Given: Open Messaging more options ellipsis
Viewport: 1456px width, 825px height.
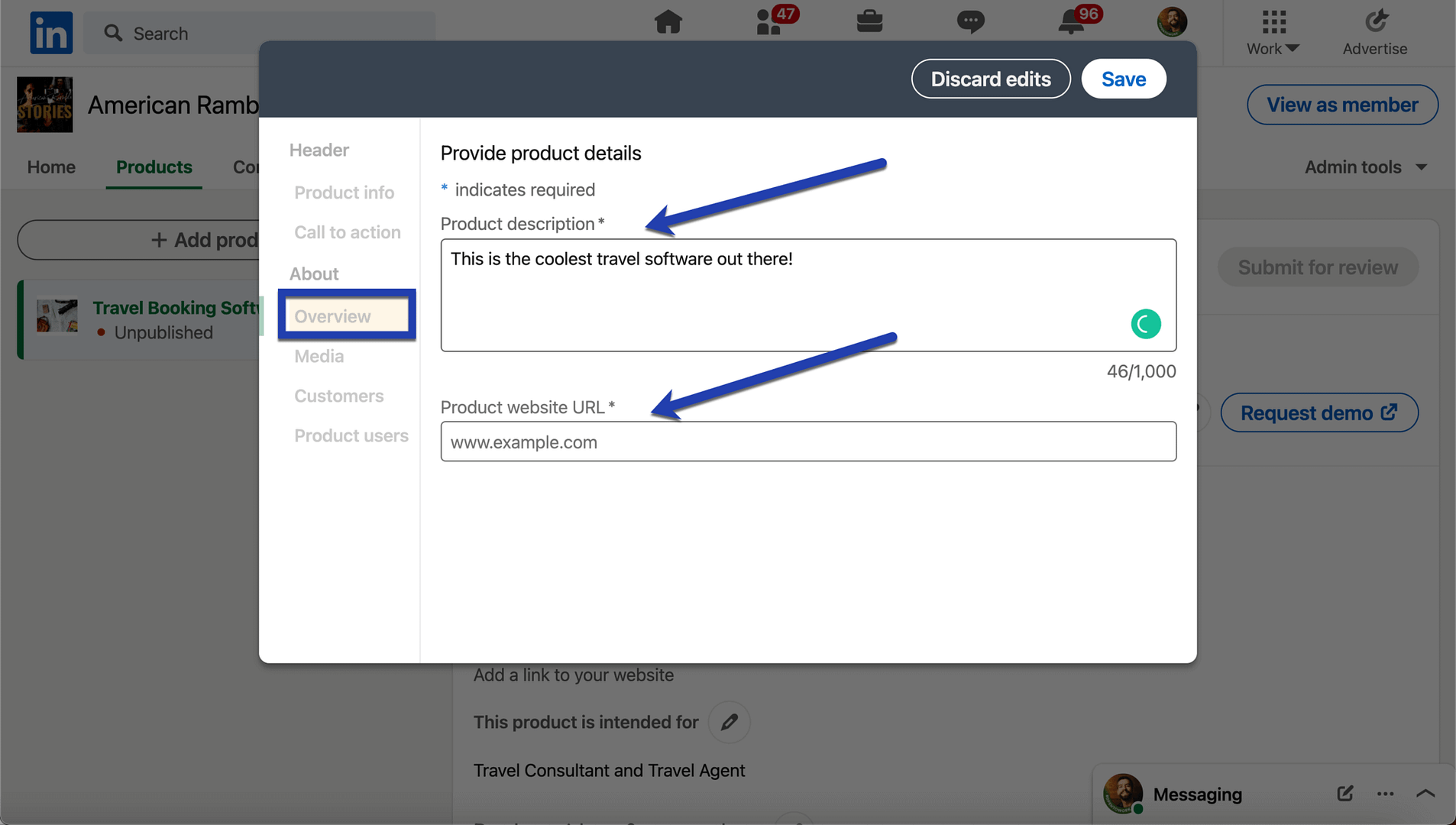Looking at the screenshot, I should pos(1386,794).
